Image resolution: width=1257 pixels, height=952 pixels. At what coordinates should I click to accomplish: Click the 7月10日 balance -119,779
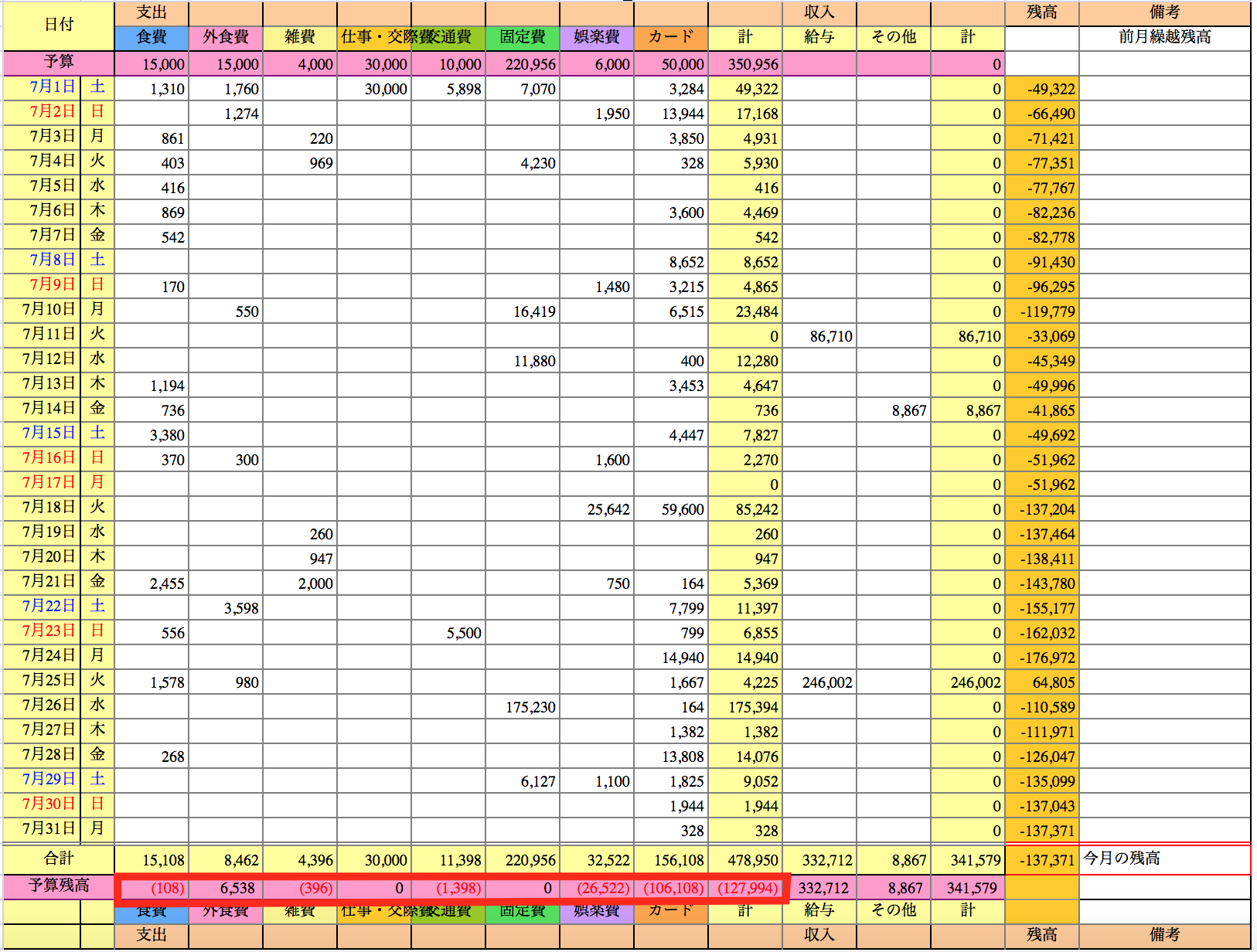(x=1042, y=311)
